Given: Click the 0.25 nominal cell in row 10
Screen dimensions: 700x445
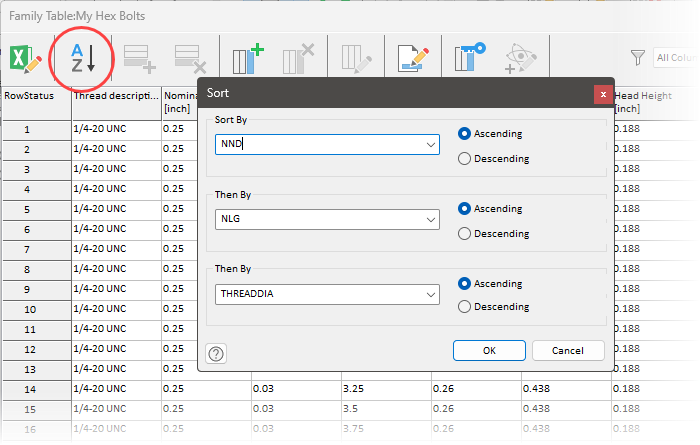Looking at the screenshot, I should coord(180,309).
